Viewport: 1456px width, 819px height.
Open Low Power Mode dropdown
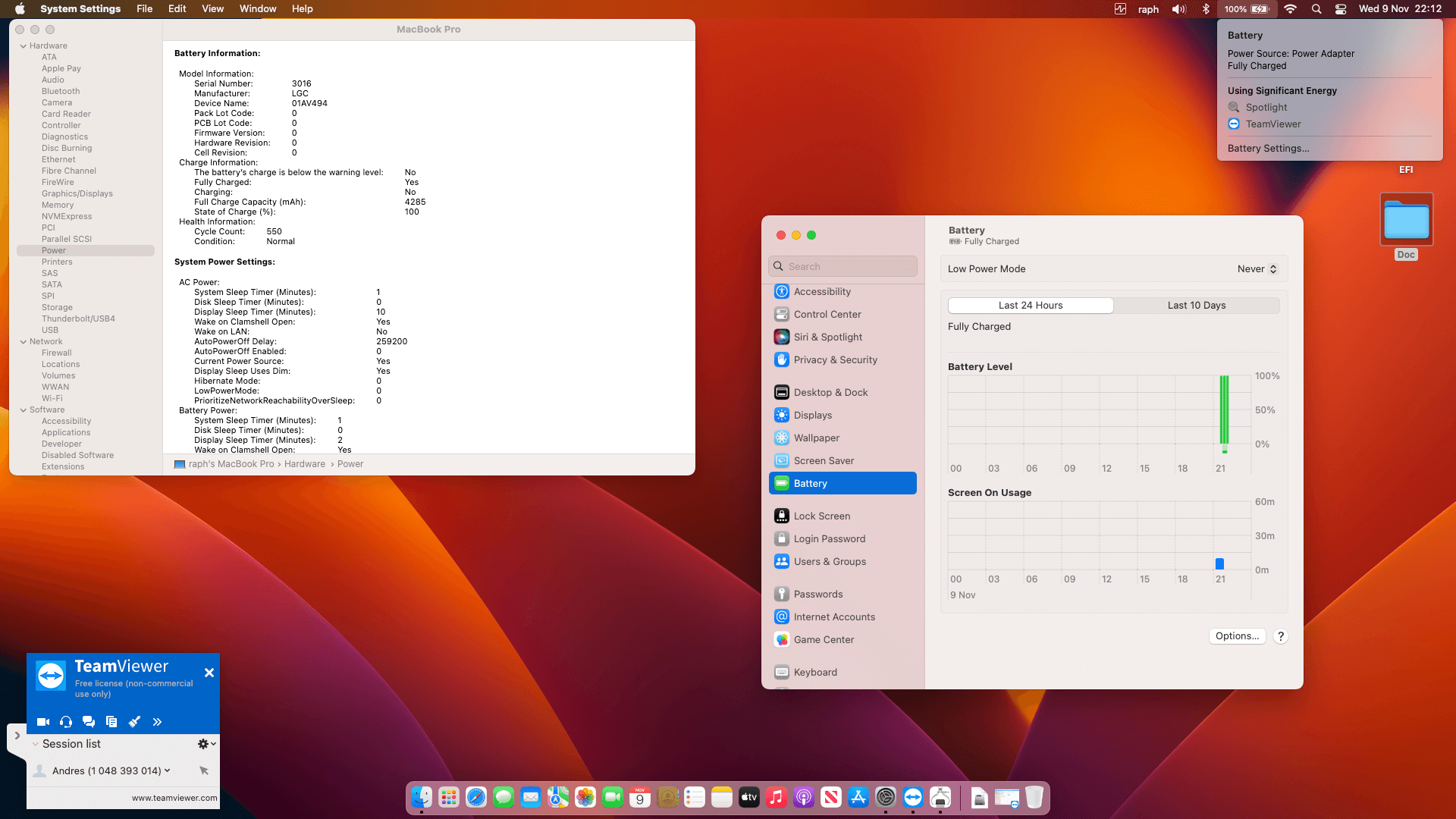coord(1257,269)
